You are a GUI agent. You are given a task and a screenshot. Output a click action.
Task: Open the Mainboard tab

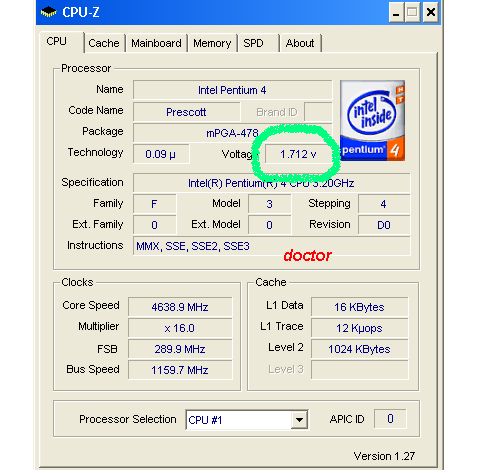pos(156,43)
